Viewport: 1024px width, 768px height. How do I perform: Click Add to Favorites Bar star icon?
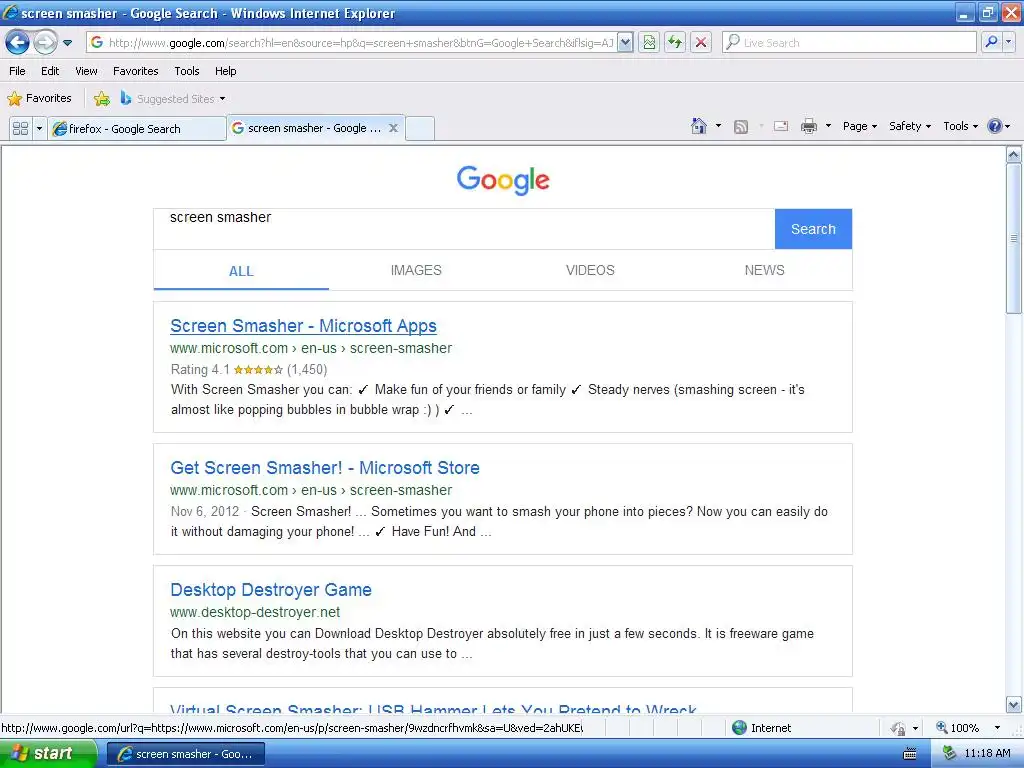(x=102, y=99)
